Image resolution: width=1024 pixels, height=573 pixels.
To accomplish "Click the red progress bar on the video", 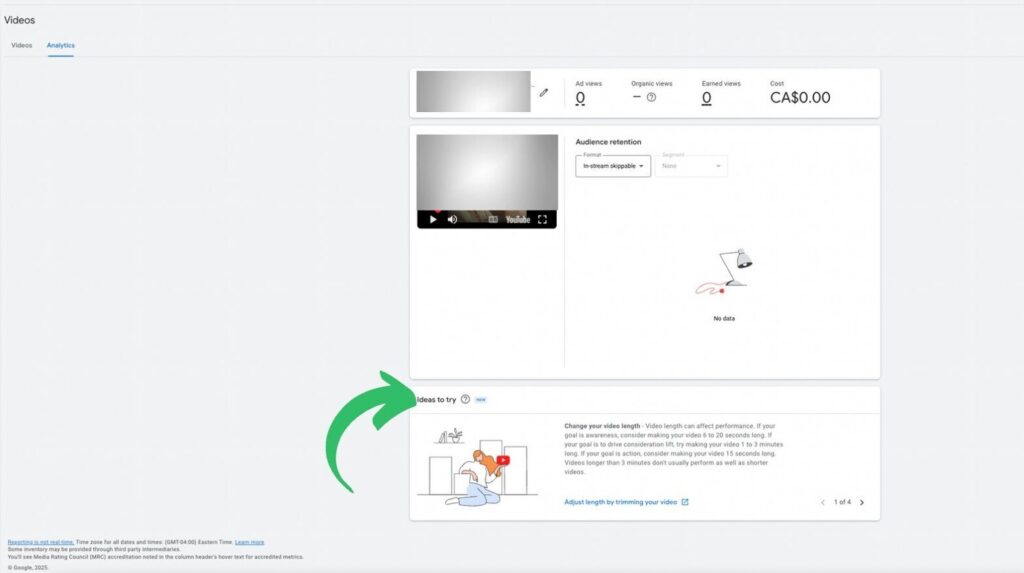I will pos(438,210).
